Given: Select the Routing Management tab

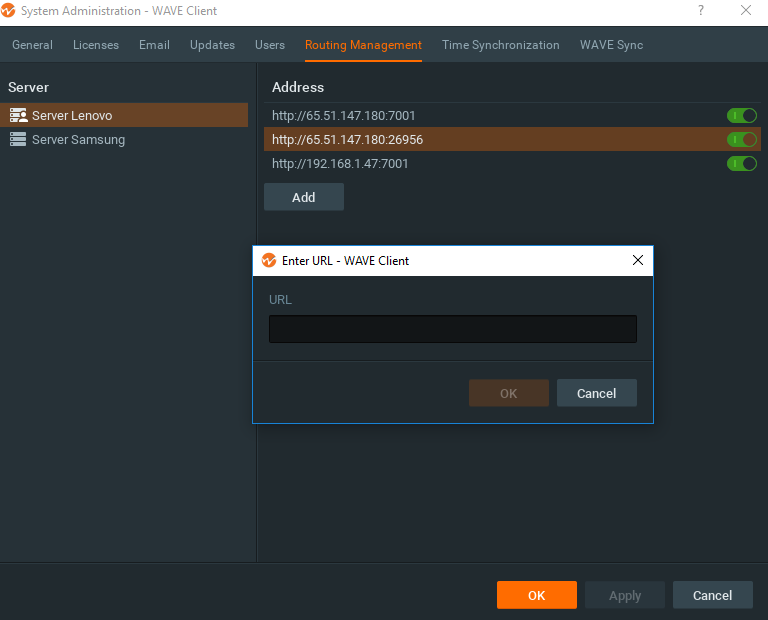Looking at the screenshot, I should pos(363,45).
